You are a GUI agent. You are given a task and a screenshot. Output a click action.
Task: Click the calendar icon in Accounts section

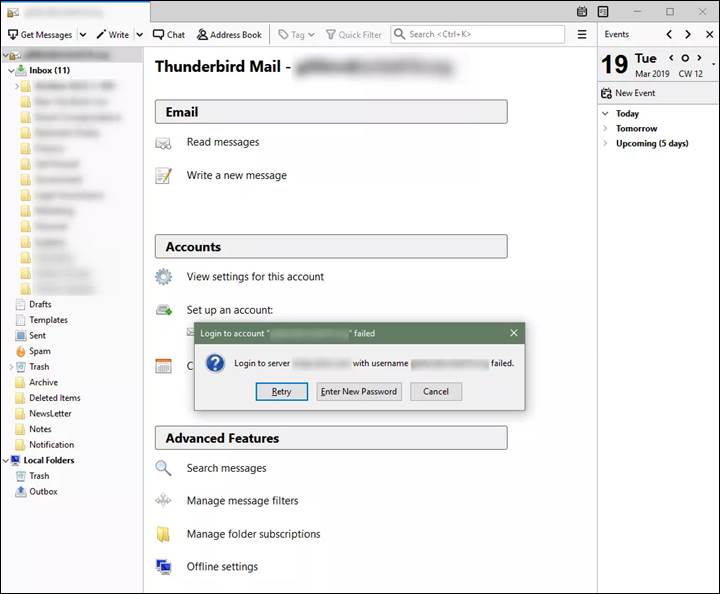163,366
